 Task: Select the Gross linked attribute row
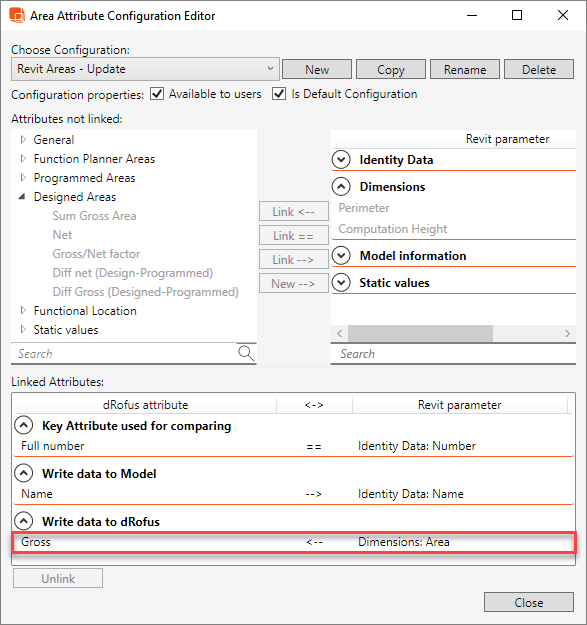pyautogui.click(x=294, y=542)
